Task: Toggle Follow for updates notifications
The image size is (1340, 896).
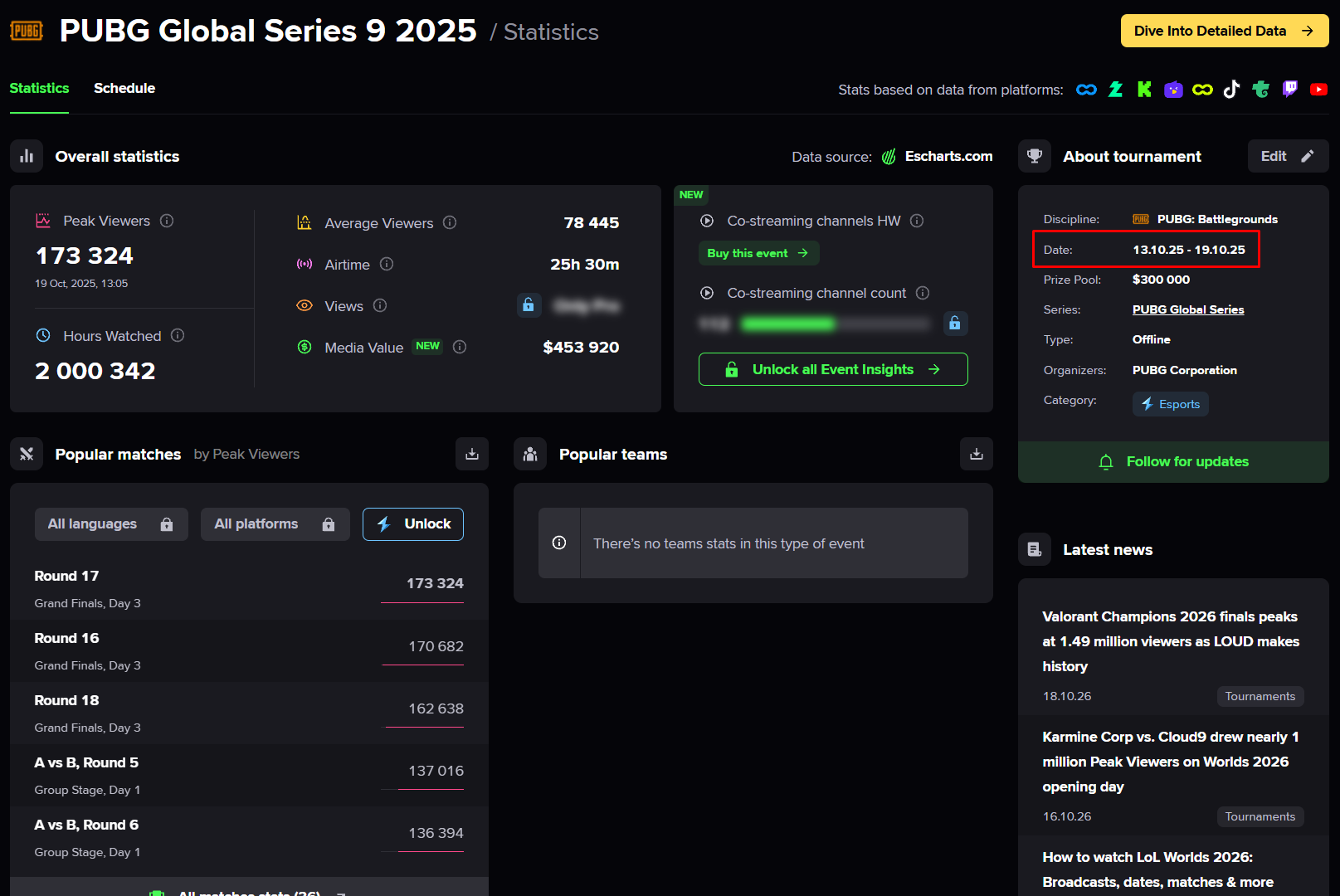Action: [1173, 461]
